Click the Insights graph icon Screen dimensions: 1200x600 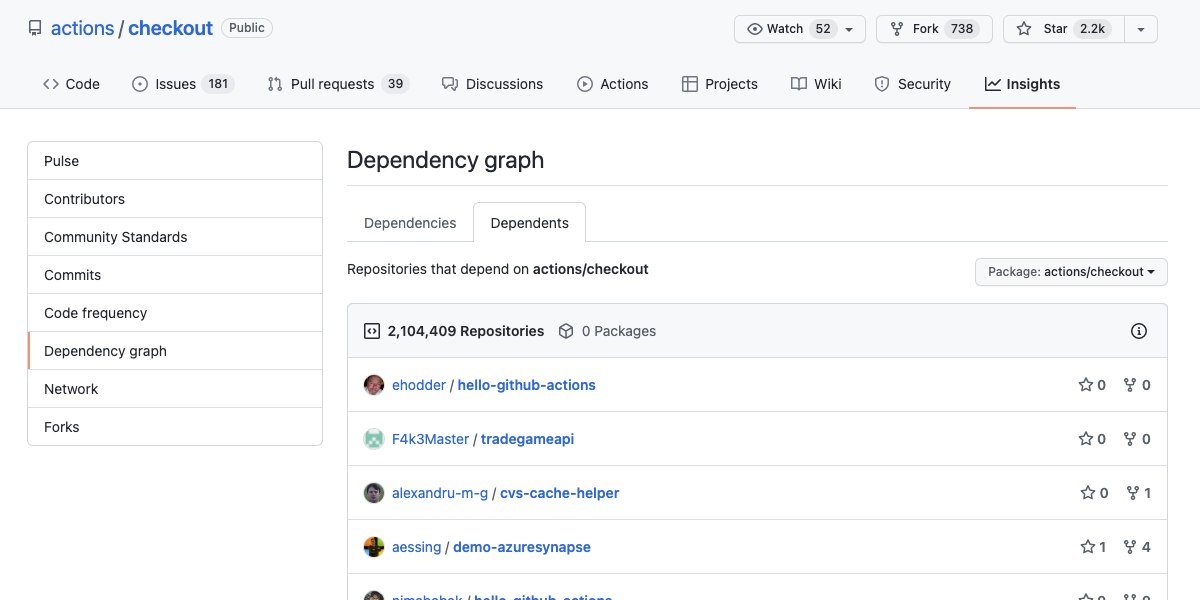[991, 84]
